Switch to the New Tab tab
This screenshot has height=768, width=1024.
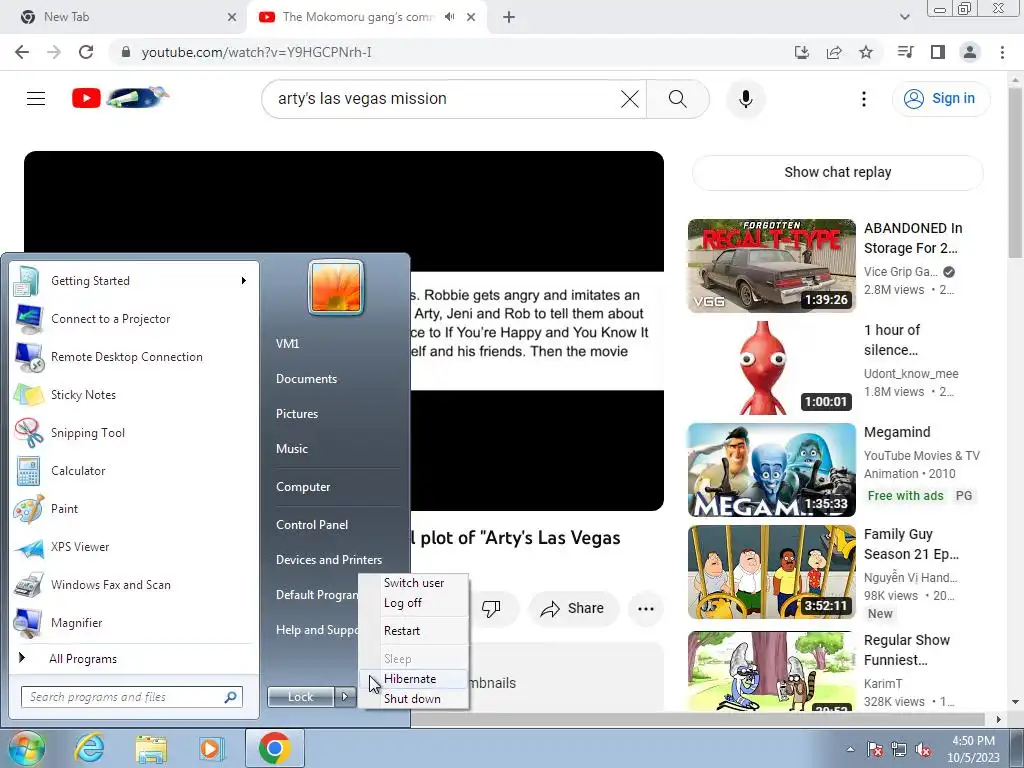coord(123,17)
